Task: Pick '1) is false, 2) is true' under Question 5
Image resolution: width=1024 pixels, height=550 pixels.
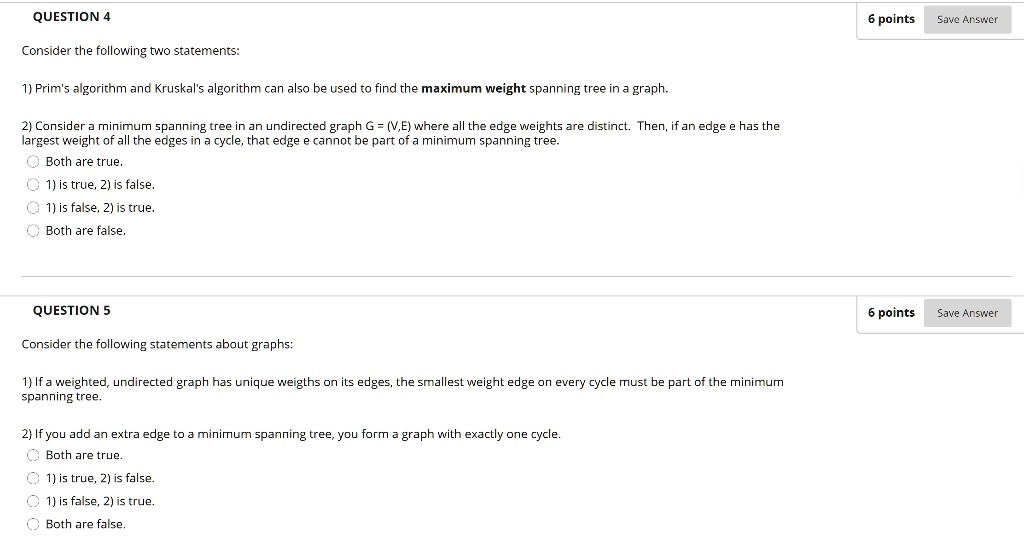Action: (x=33, y=501)
